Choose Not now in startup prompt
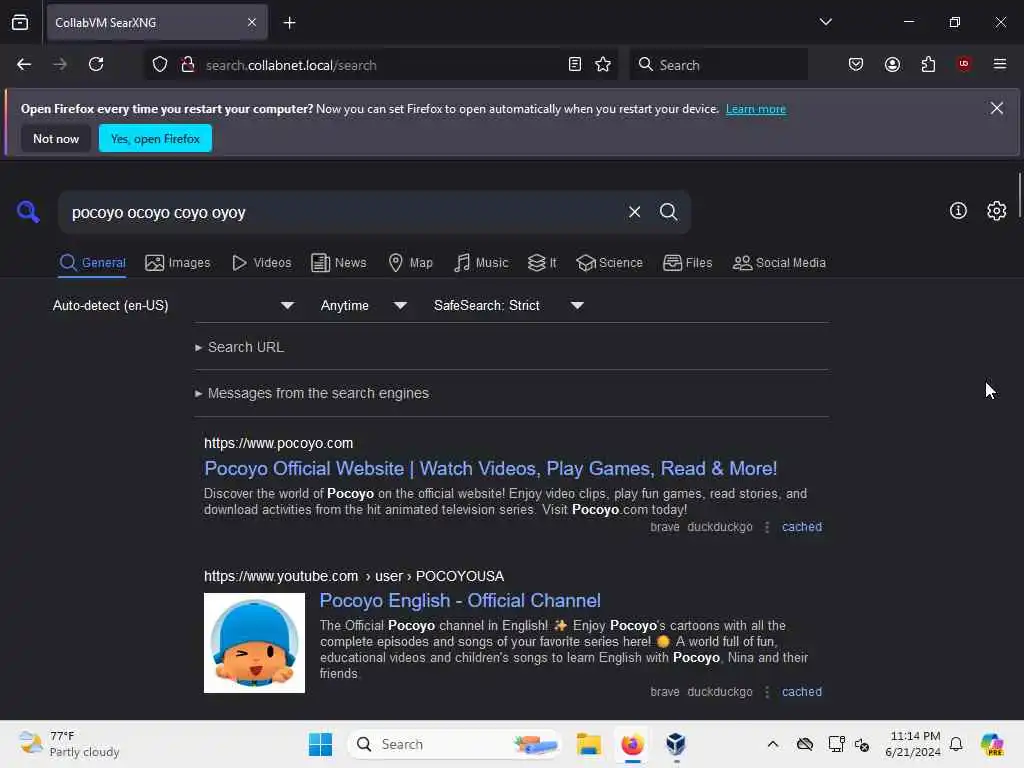 (x=56, y=138)
